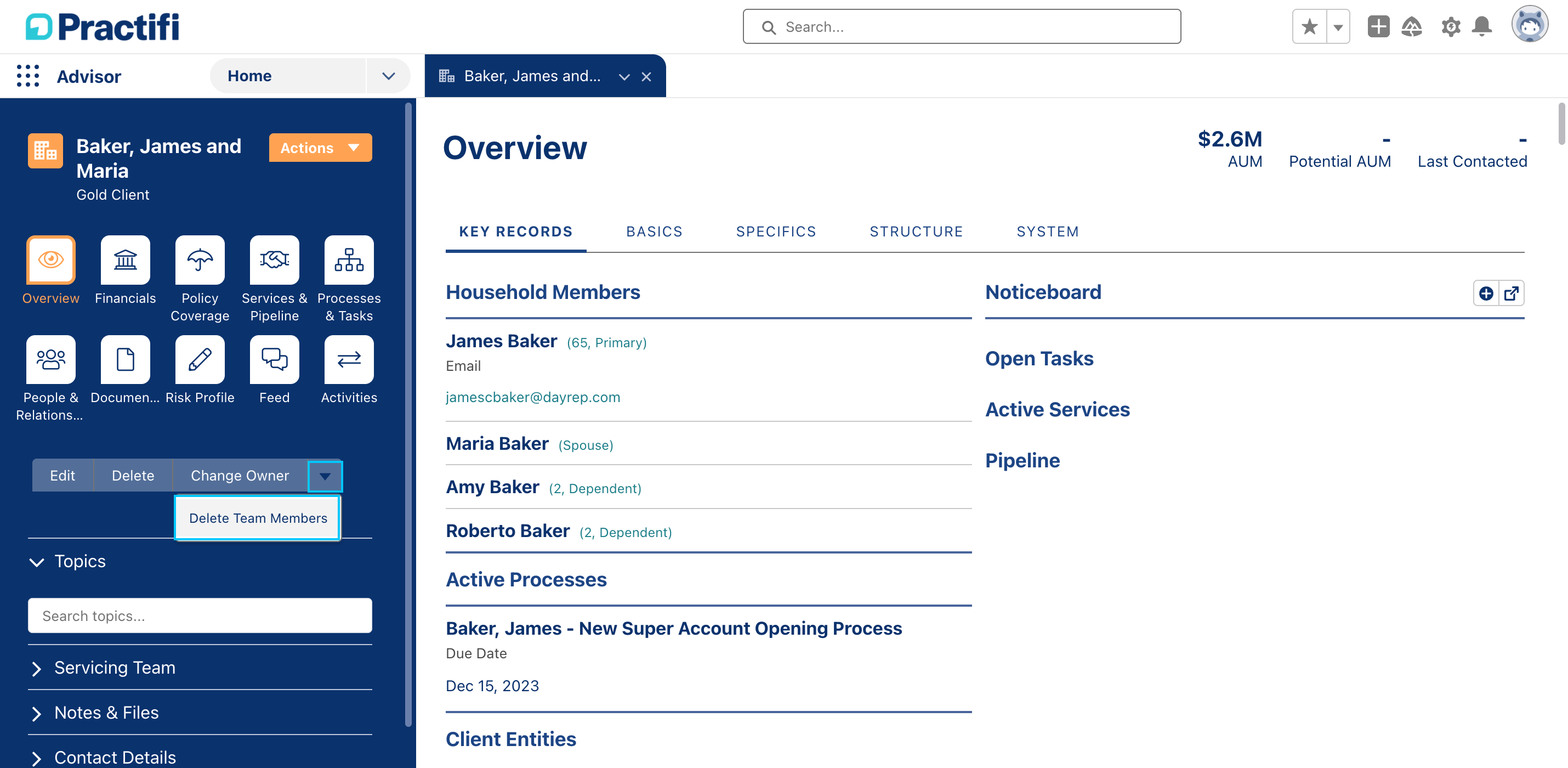
Task: Open the Home navigation dropdown chevron
Action: [x=388, y=76]
